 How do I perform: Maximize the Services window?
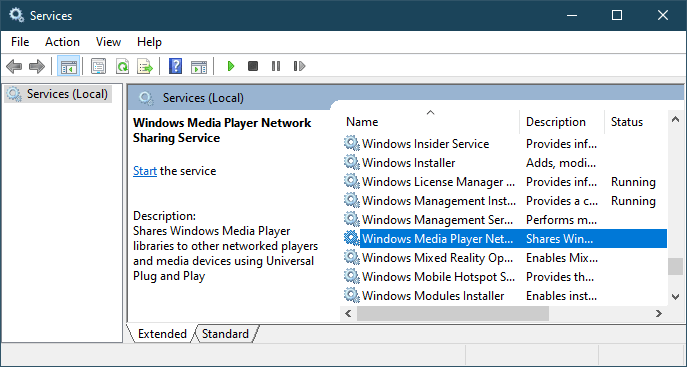point(617,15)
